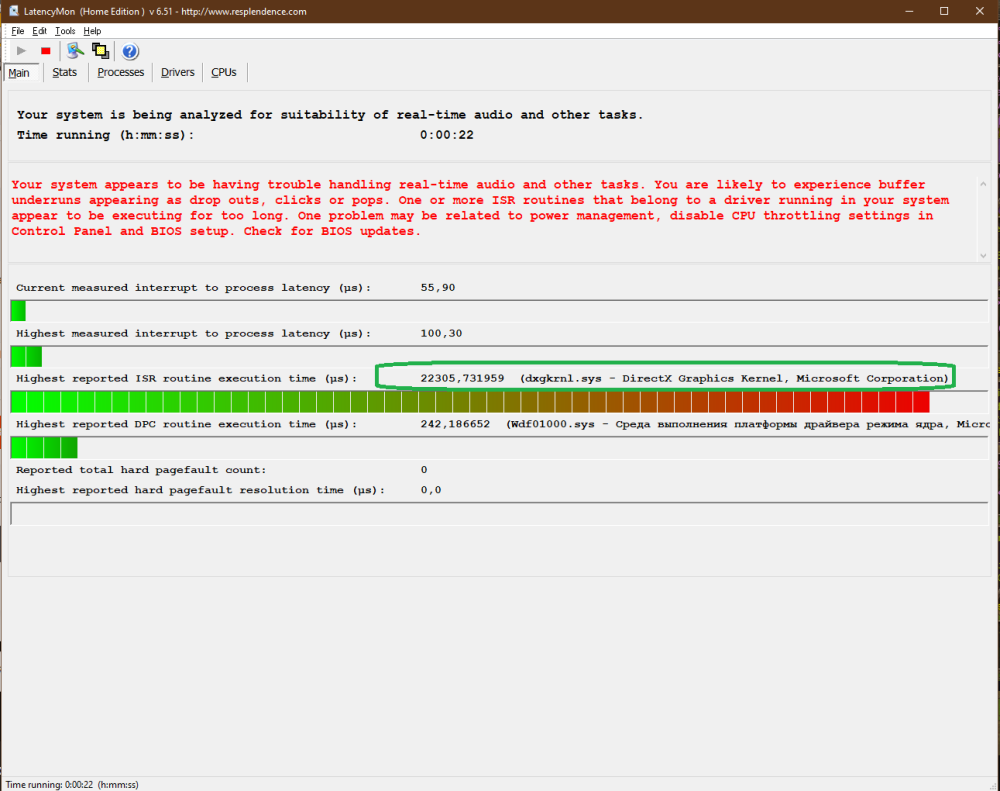Click the LatencyMon title bar app icon

tap(12, 11)
